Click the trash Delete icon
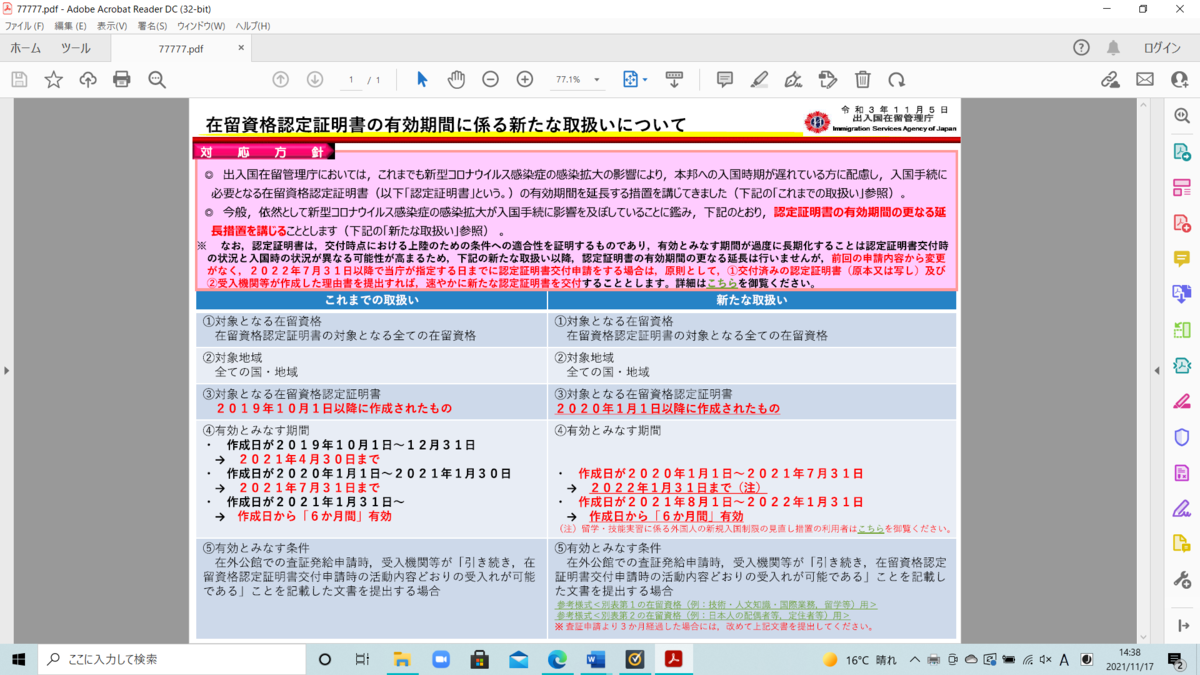Image resolution: width=1200 pixels, height=675 pixels. [x=863, y=79]
